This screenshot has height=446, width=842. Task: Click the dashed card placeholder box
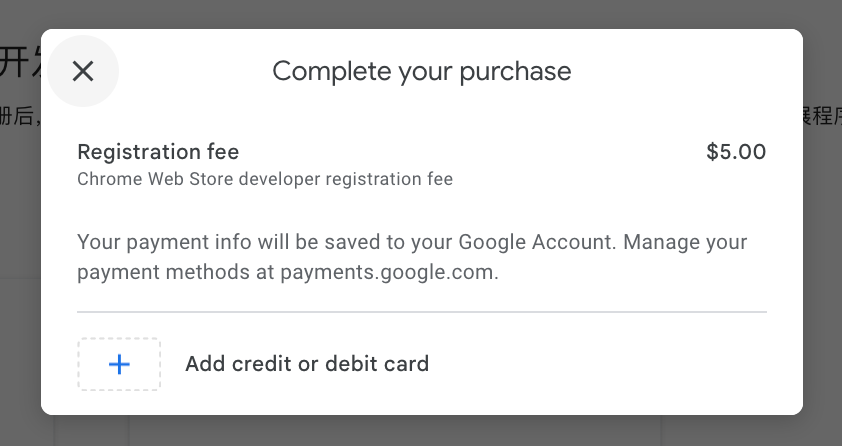[x=119, y=364]
